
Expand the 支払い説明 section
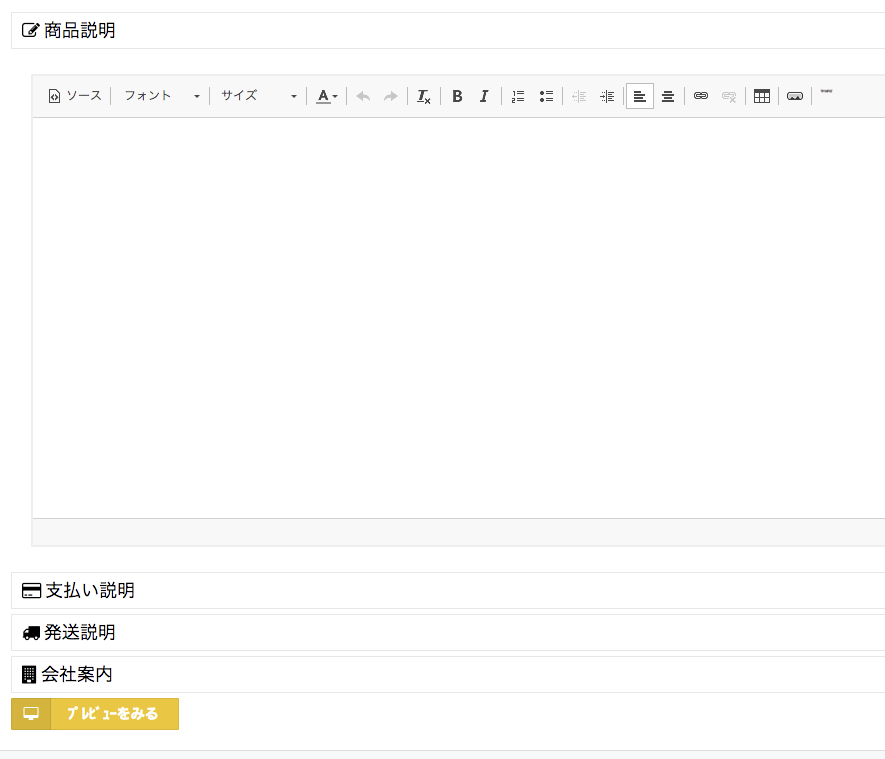pos(90,591)
